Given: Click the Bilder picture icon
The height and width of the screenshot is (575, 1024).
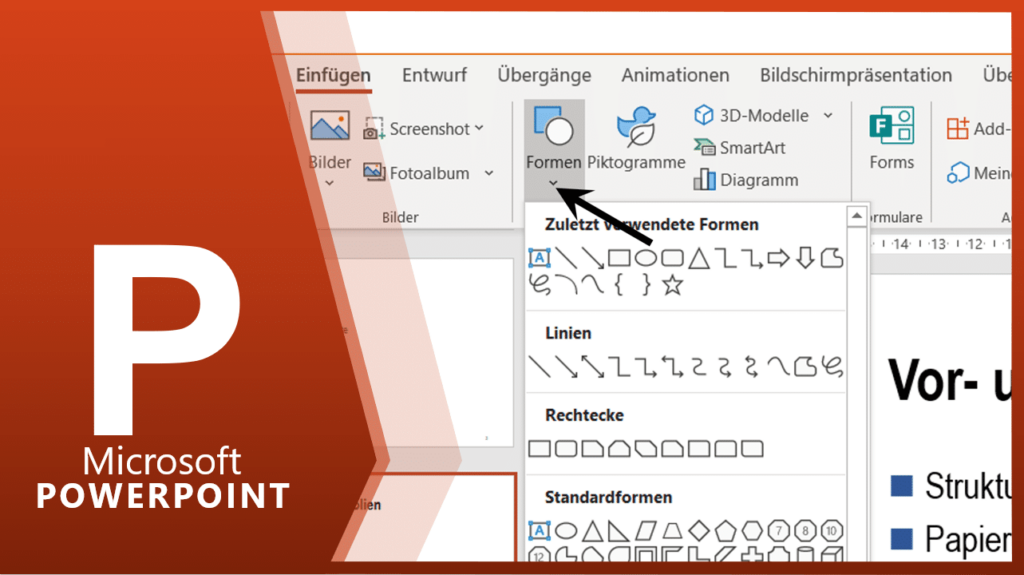Looking at the screenshot, I should pyautogui.click(x=329, y=126).
